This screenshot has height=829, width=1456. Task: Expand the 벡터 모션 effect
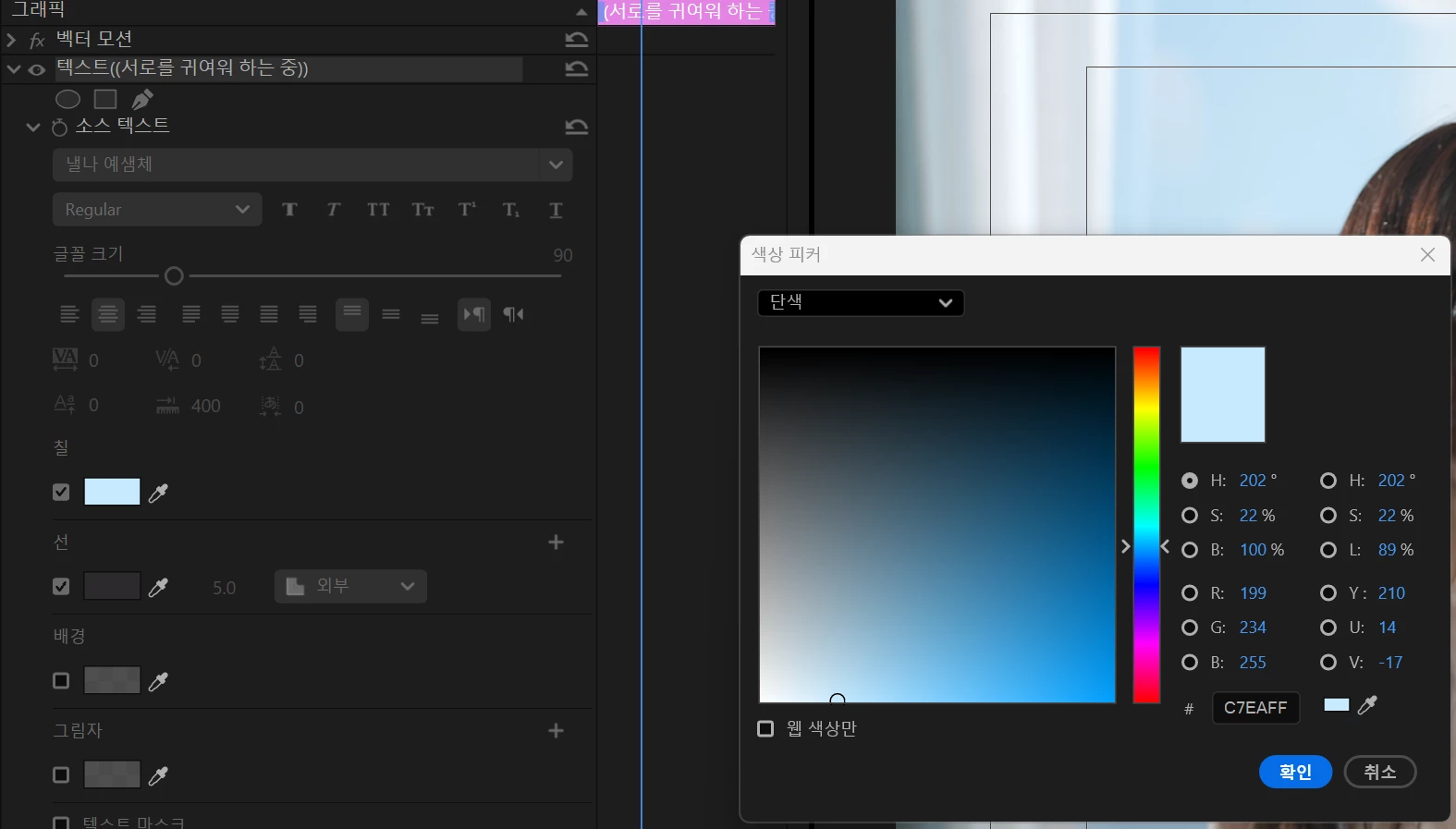[x=11, y=40]
